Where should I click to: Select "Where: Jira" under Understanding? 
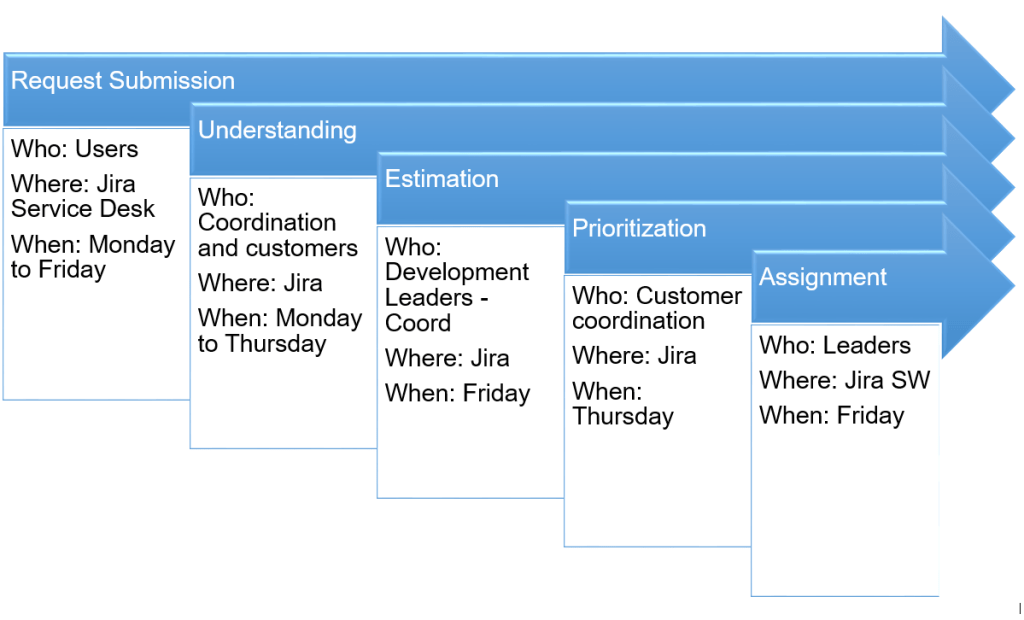[x=260, y=283]
